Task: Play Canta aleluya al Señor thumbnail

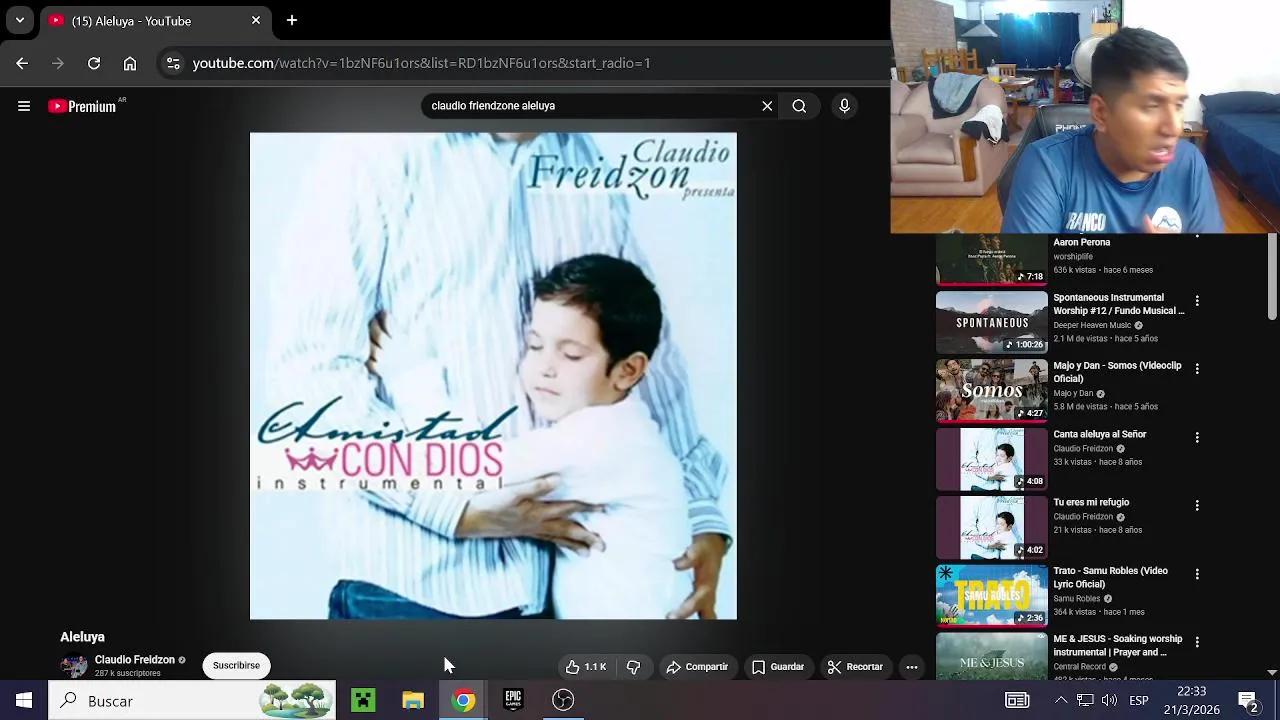Action: (991, 459)
